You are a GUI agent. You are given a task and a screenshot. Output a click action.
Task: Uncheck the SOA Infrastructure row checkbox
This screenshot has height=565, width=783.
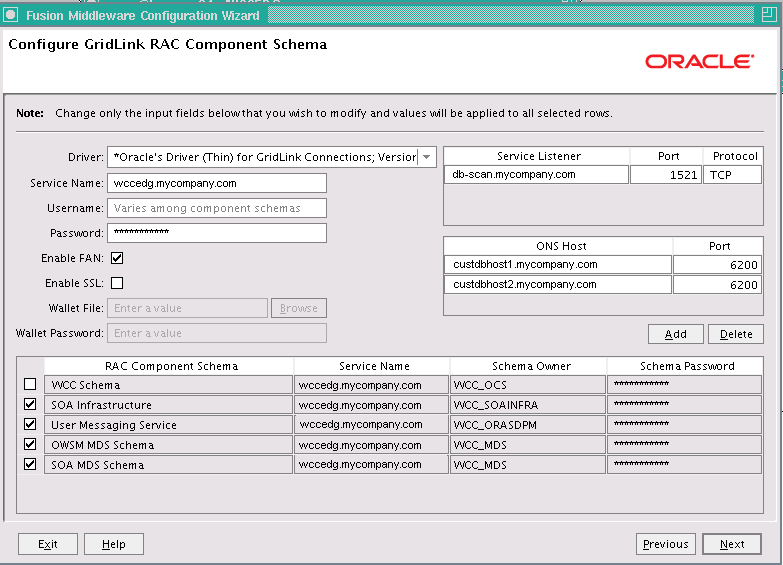[30, 404]
